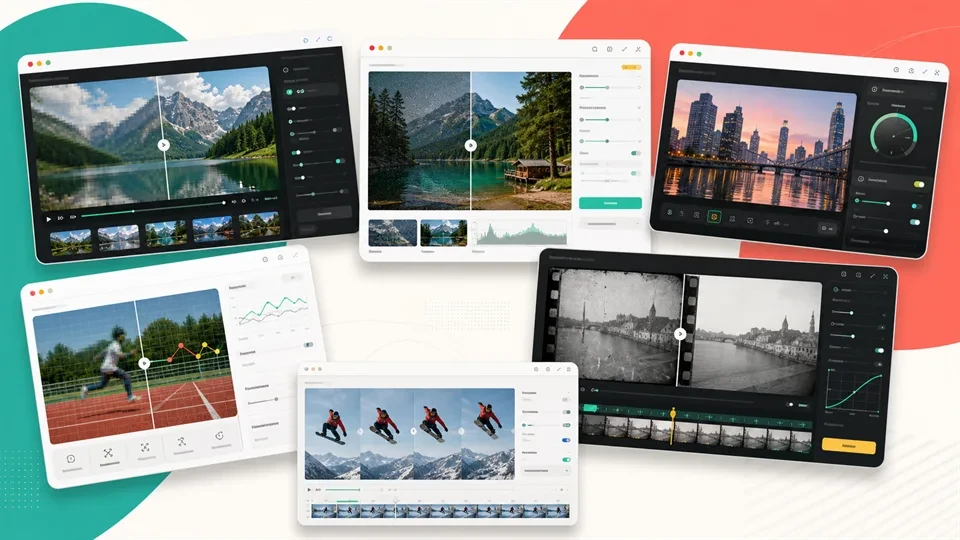
Task: Click the yellow playhead marker on the film timeline
Action: [673, 416]
